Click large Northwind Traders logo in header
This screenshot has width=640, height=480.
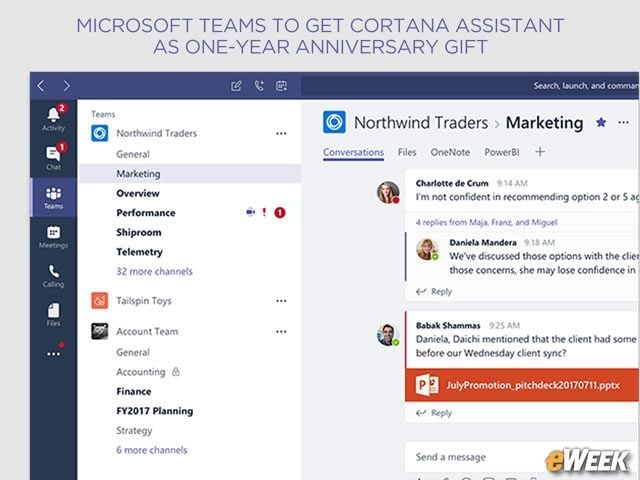click(x=334, y=122)
